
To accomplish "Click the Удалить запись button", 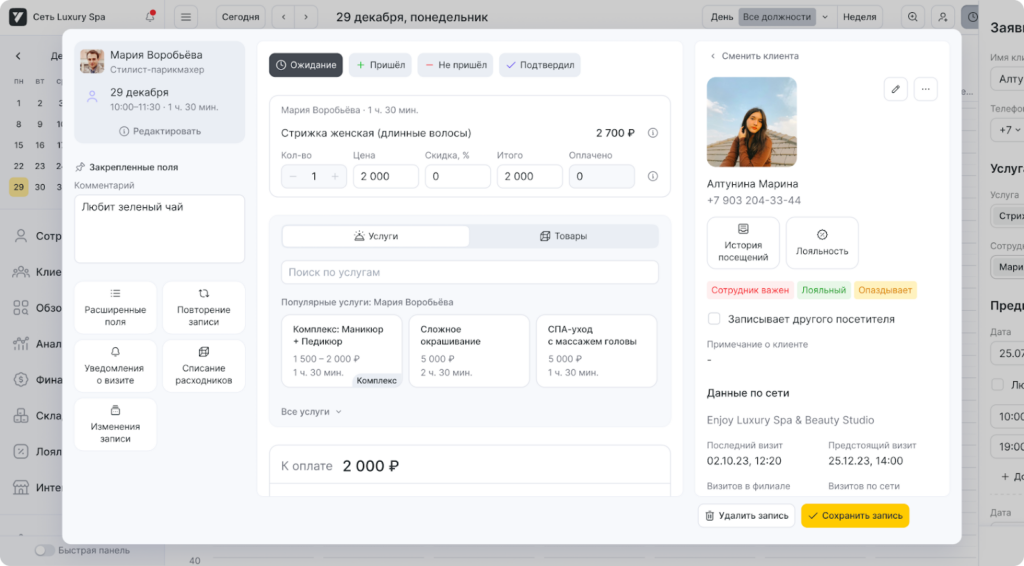I will [746, 516].
